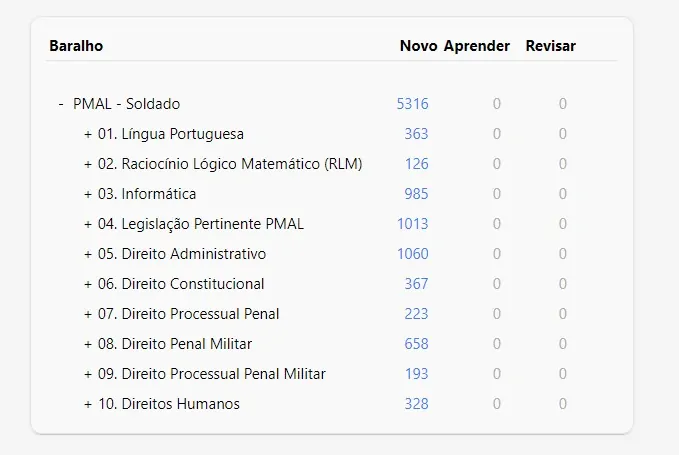The height and width of the screenshot is (455, 679).
Task: Open 02. Raciocínio Lógico Matemático (RLM) deck
Action: point(230,164)
